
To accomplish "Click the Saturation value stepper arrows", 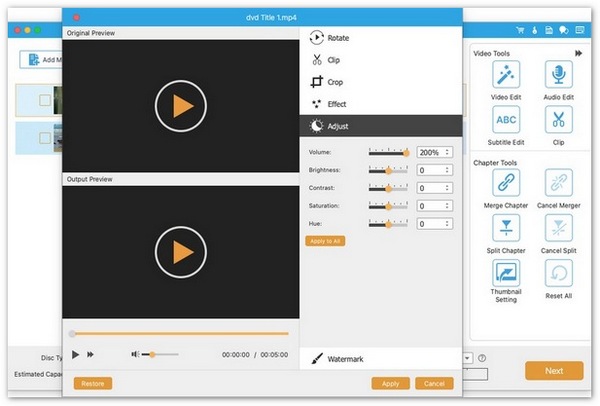I will point(447,206).
